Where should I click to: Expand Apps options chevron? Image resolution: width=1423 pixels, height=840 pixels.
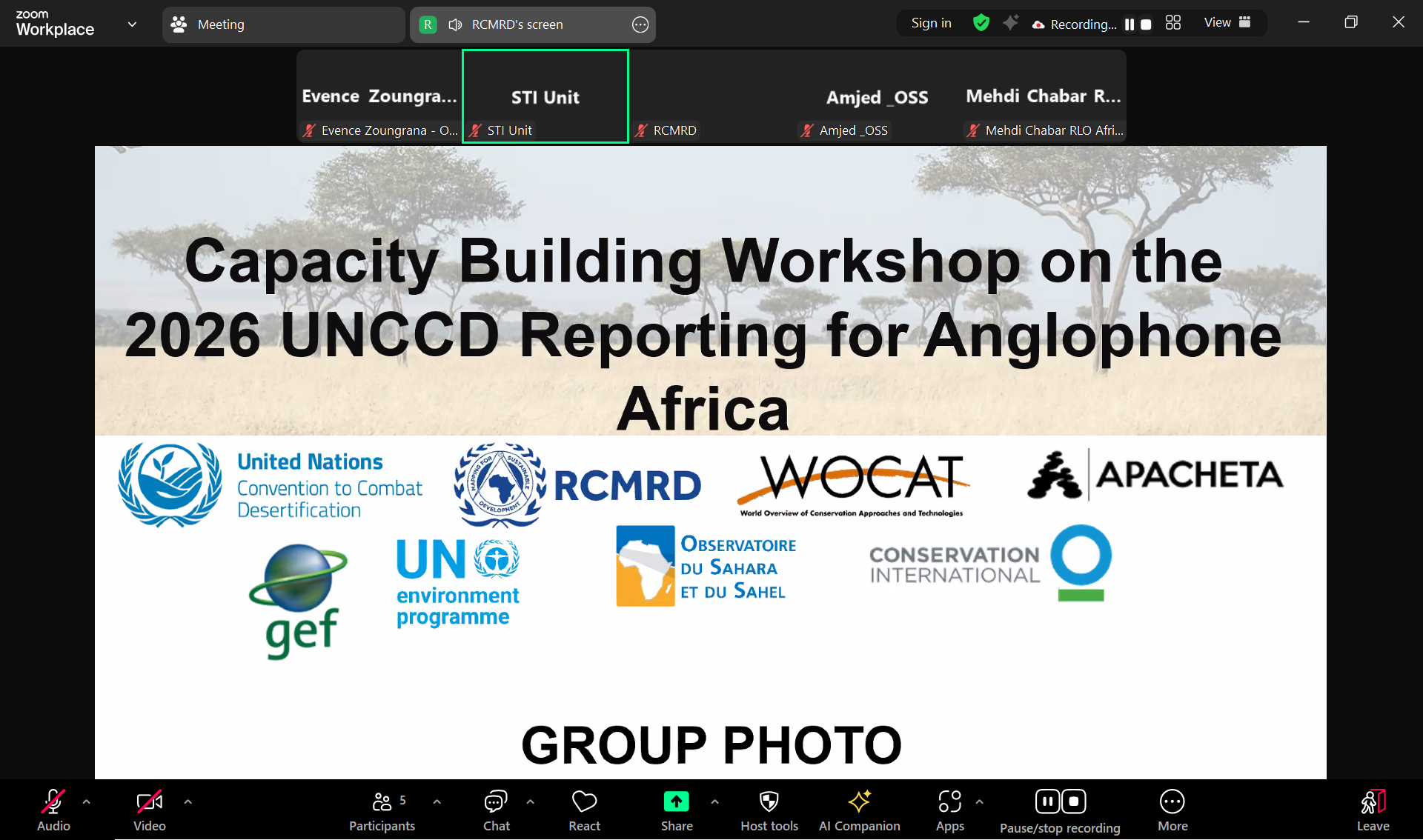[x=980, y=801]
